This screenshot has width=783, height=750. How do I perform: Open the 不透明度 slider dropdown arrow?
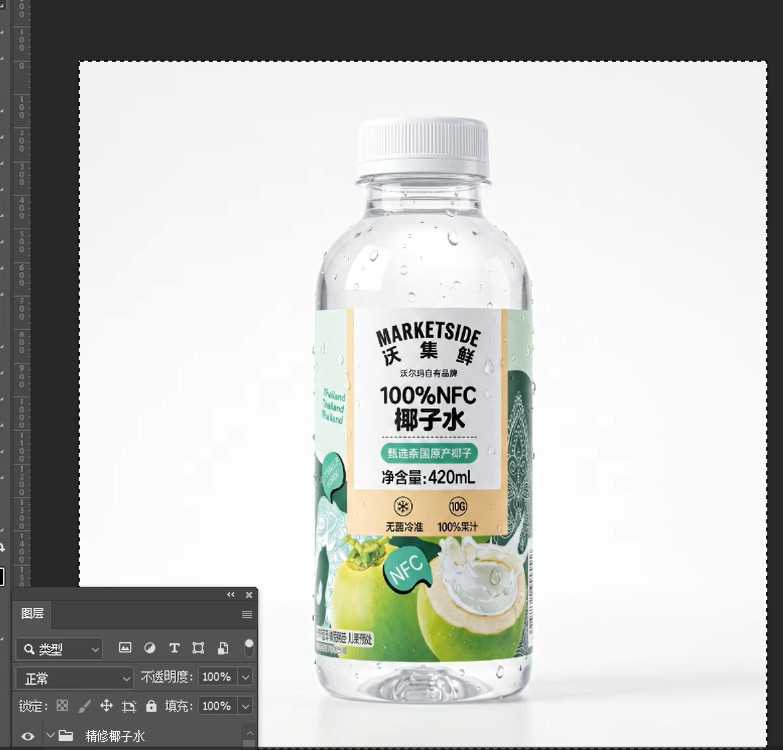pos(246,677)
